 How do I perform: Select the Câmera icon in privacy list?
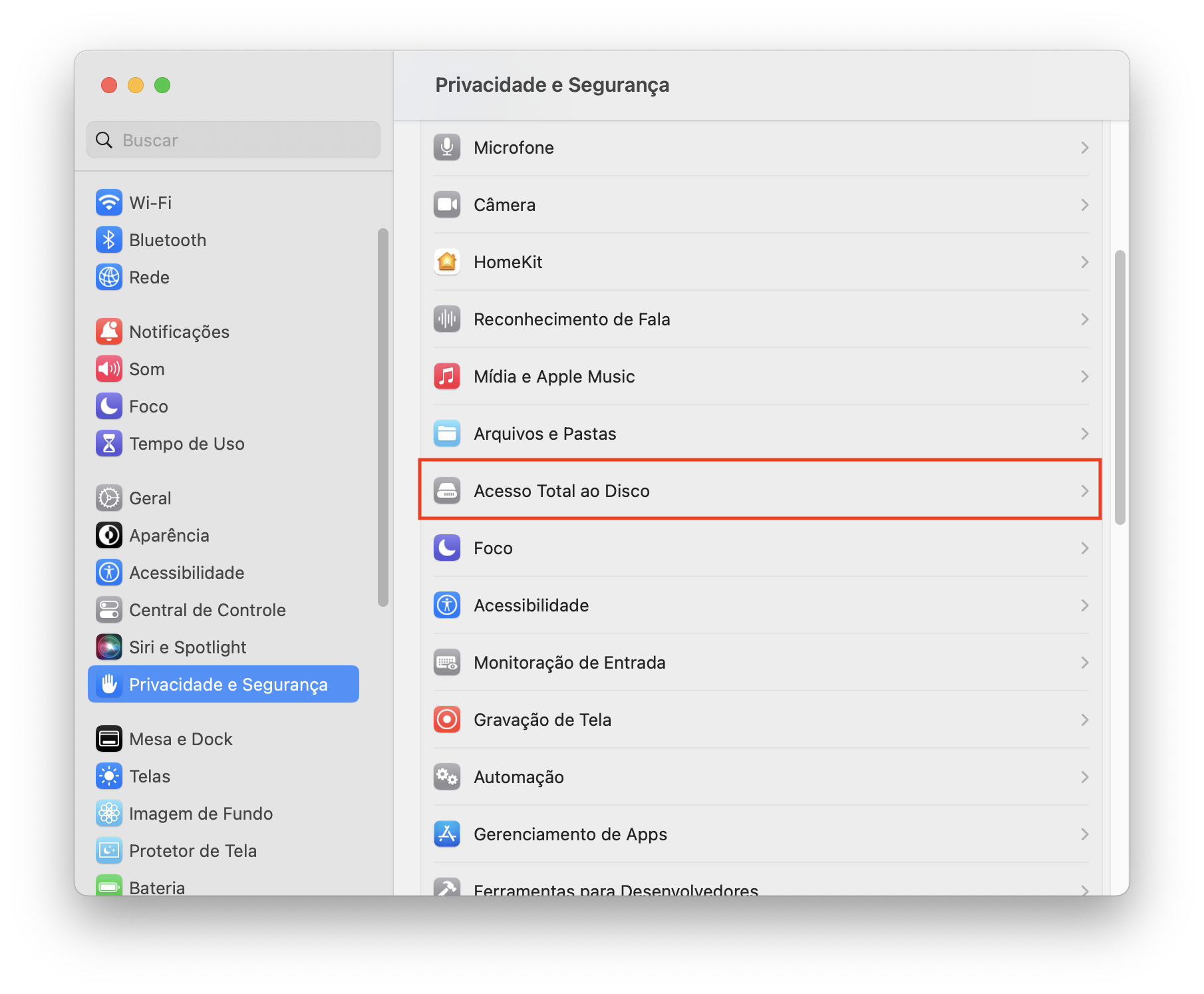pyautogui.click(x=447, y=204)
